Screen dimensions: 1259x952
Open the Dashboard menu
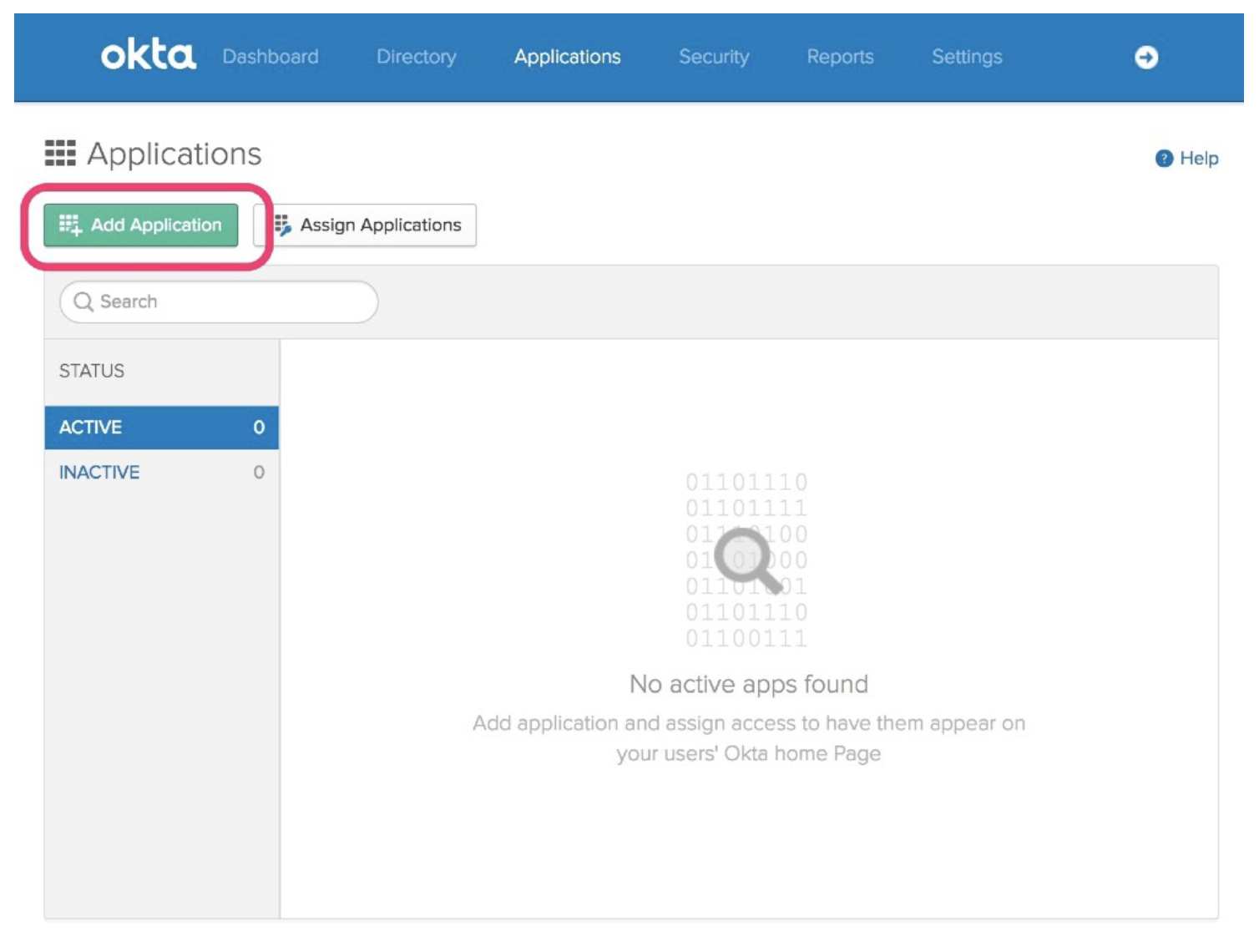pyautogui.click(x=271, y=57)
